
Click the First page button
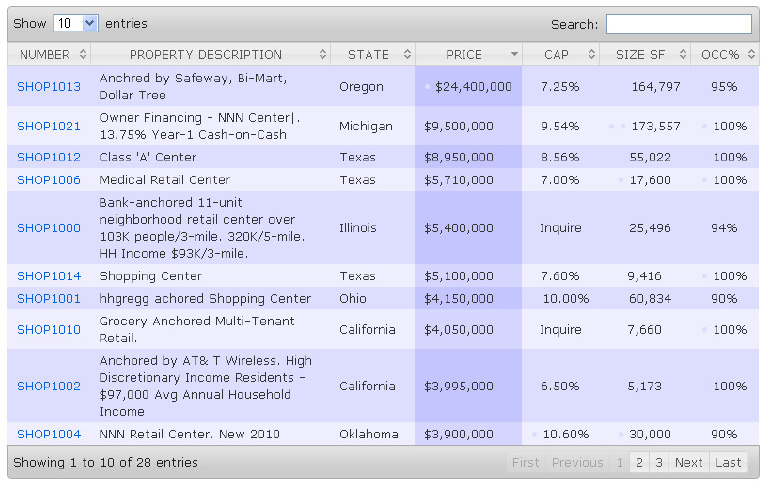(x=526, y=462)
